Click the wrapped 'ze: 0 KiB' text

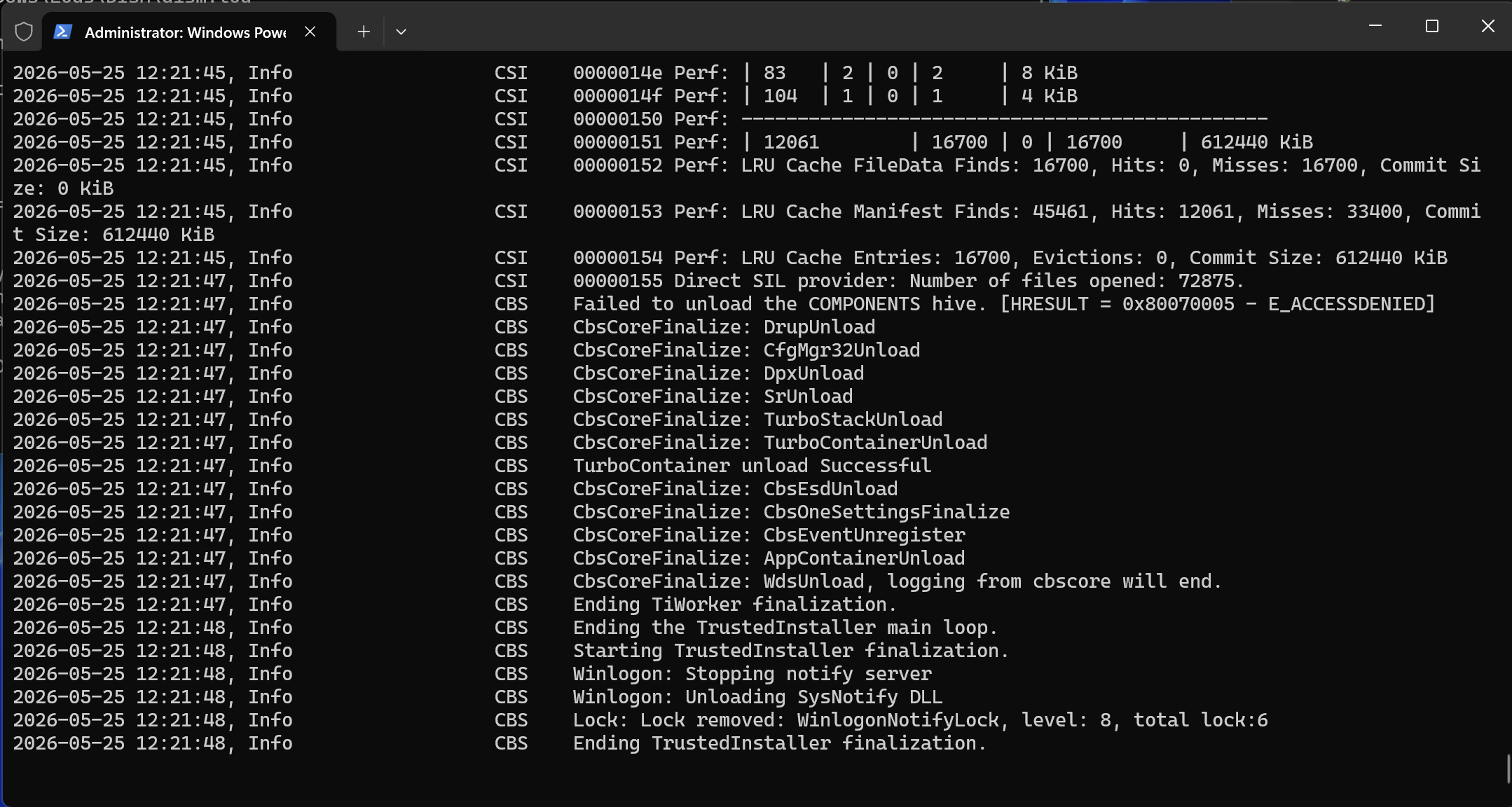63,188
